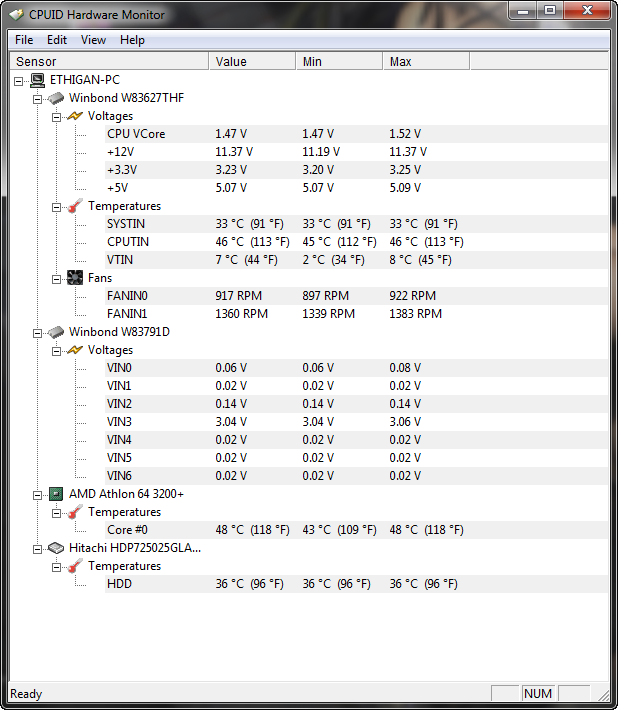Image resolution: width=618 pixels, height=710 pixels.
Task: Select the +12V voltage row
Action: click(356, 152)
